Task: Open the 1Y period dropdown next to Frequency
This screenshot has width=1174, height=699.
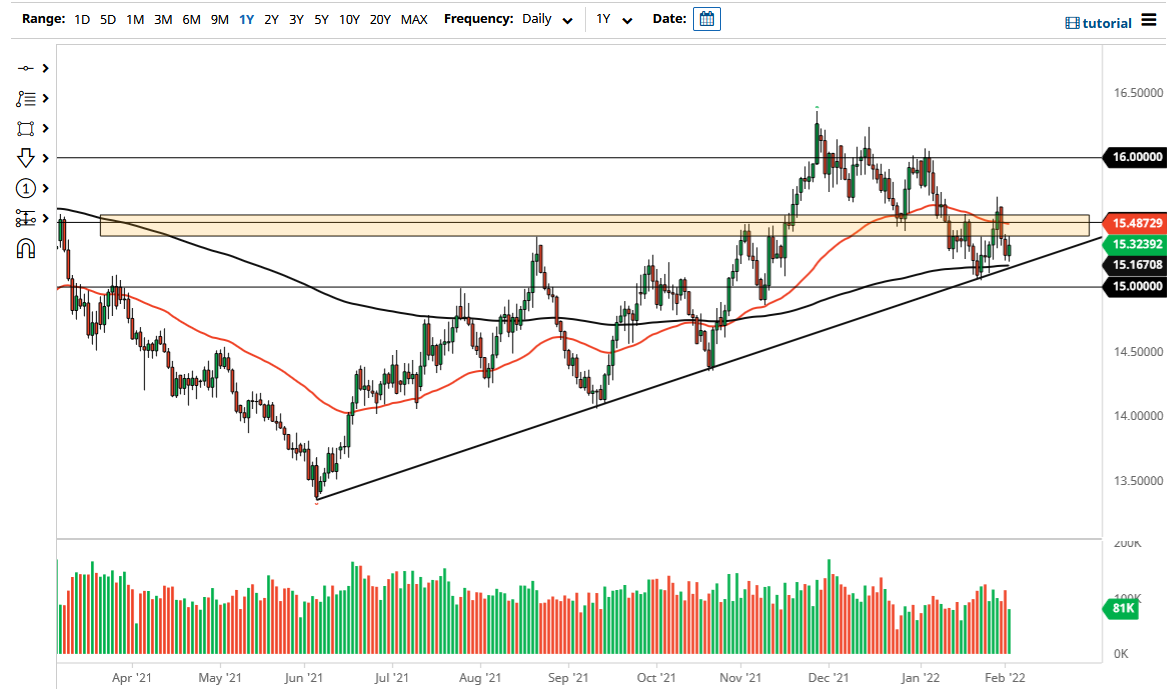Action: [x=613, y=19]
